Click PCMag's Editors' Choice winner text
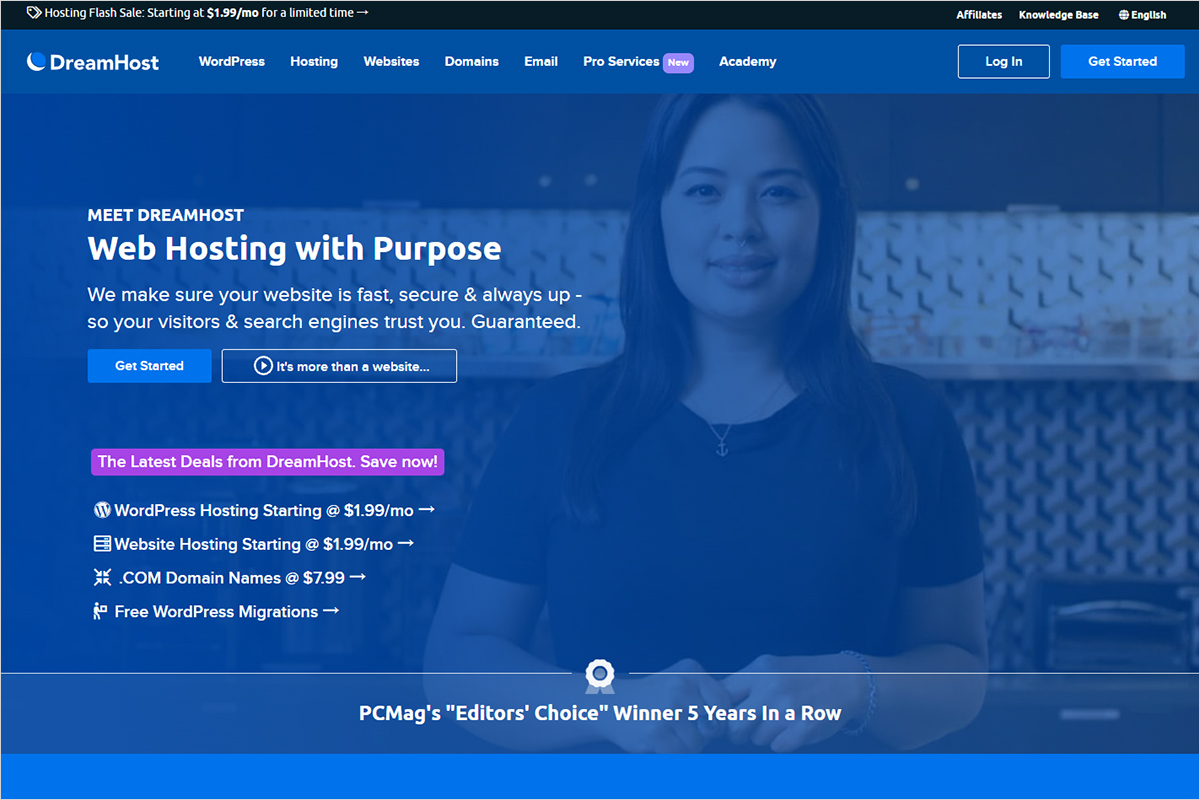 point(600,714)
